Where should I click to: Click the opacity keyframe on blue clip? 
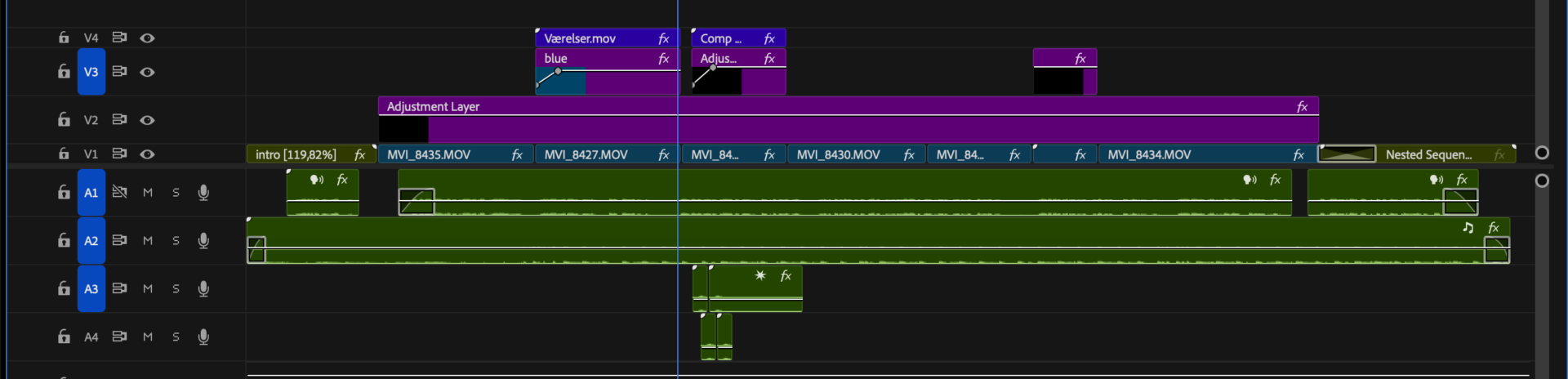click(558, 71)
